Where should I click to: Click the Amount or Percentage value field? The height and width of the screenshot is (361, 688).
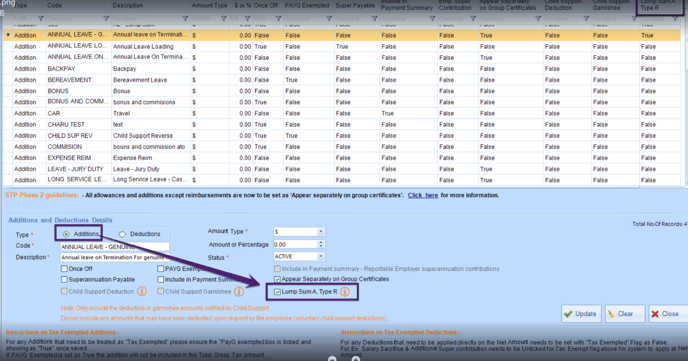(294, 244)
